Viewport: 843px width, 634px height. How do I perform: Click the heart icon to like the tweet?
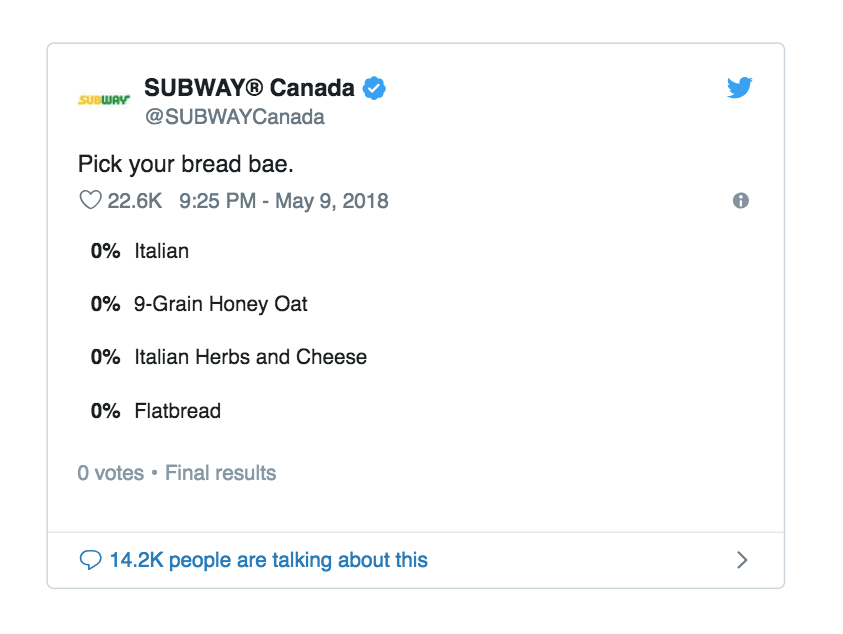tap(90, 201)
